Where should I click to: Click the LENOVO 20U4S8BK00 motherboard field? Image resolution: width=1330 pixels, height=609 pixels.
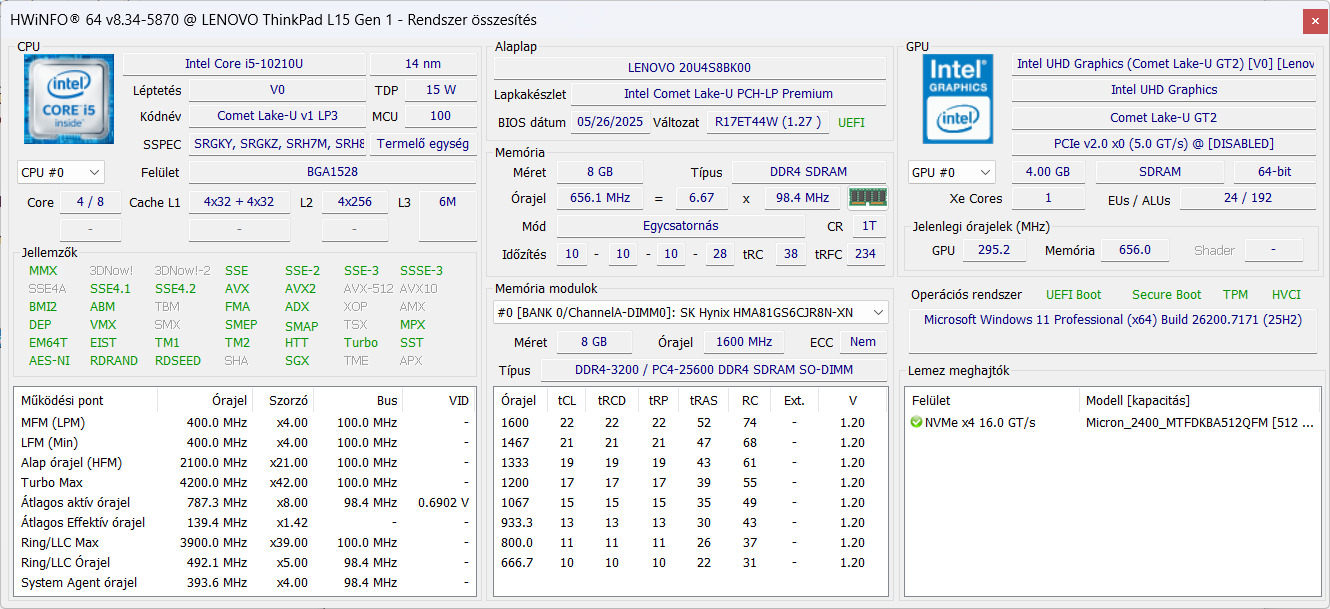(x=690, y=68)
